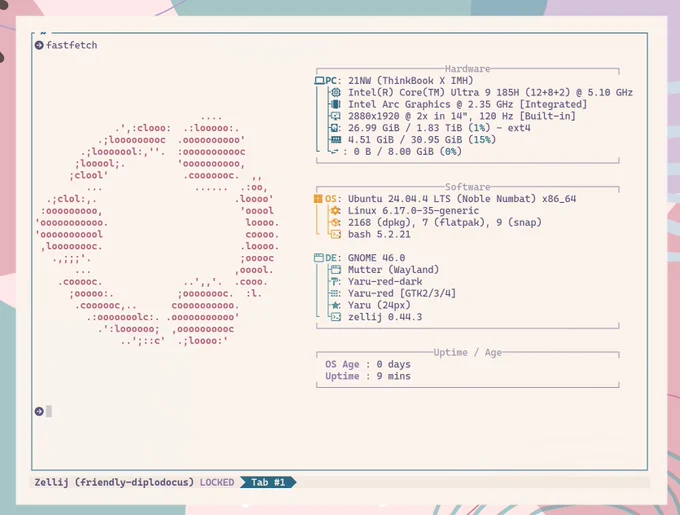Click the window manager icon beside Mutter
Viewport: 680px width, 515px height.
[336, 270]
